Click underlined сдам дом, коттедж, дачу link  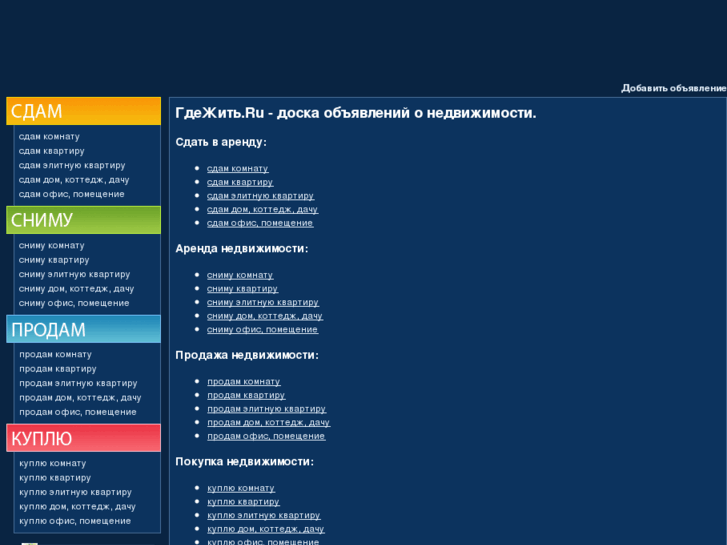point(262,210)
